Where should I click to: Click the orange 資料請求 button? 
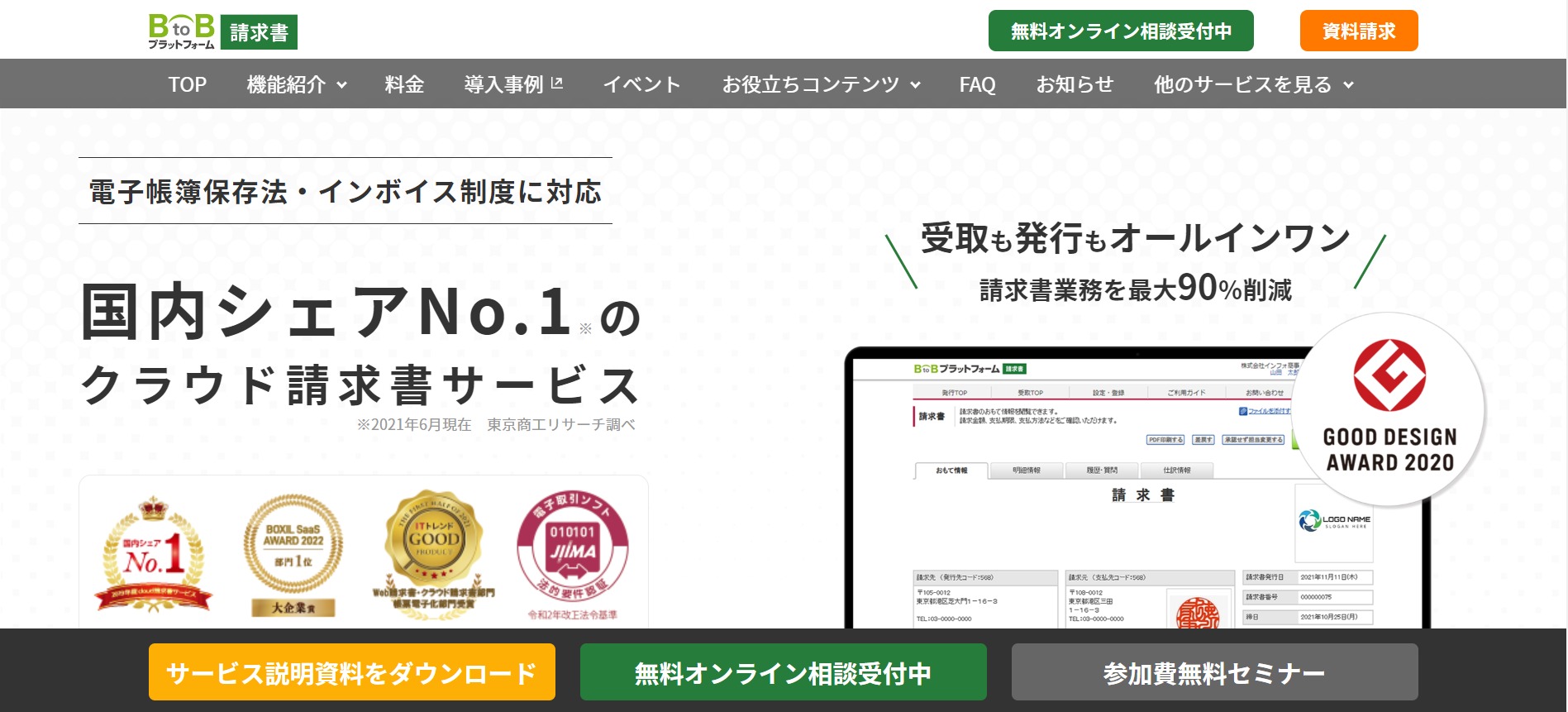[1359, 31]
